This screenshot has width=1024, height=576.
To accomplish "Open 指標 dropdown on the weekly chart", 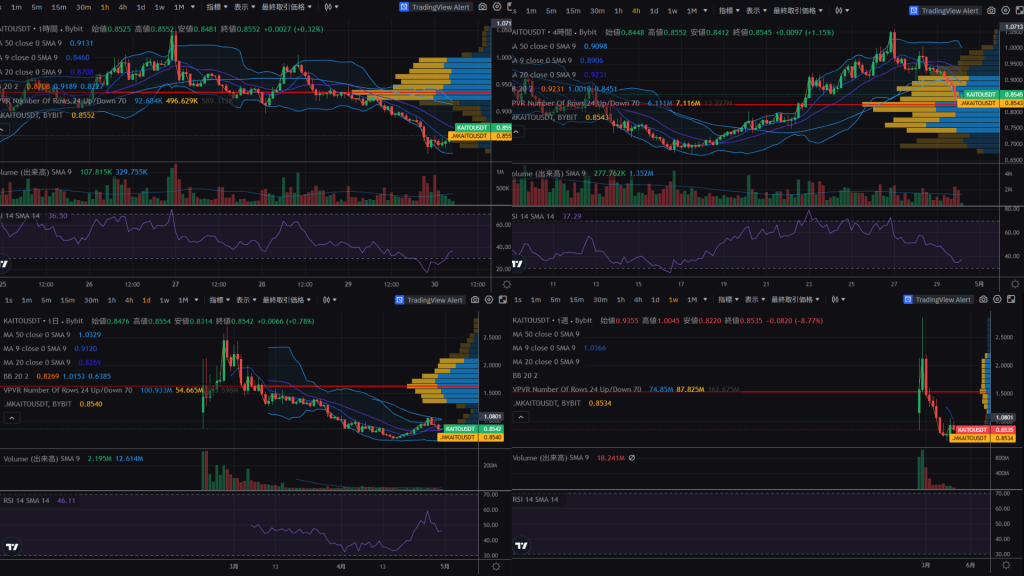I will point(728,299).
